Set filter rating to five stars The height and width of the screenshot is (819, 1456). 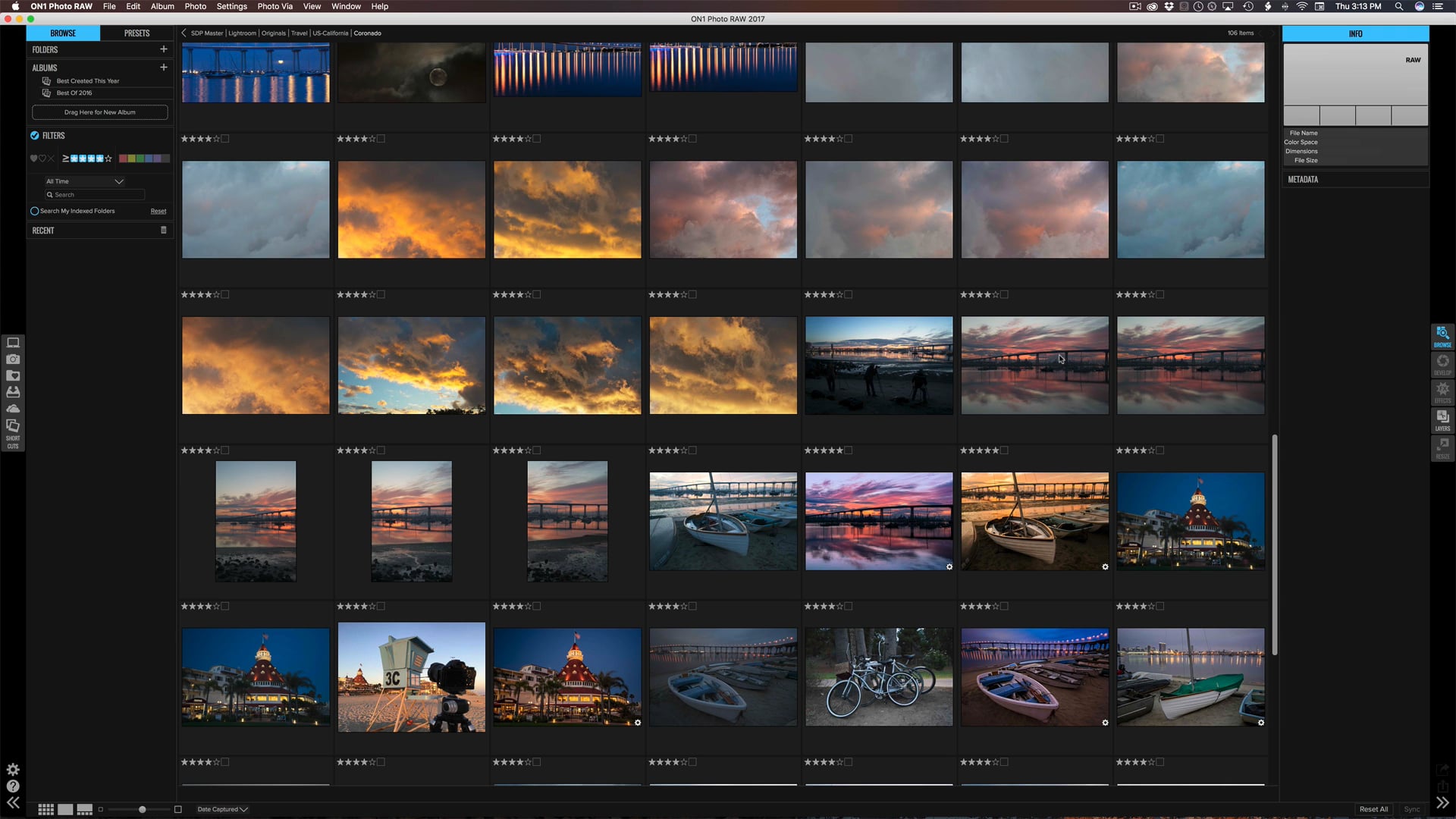[108, 158]
